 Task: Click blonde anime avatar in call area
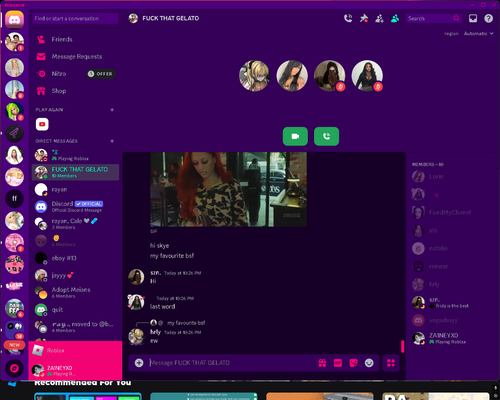point(254,76)
